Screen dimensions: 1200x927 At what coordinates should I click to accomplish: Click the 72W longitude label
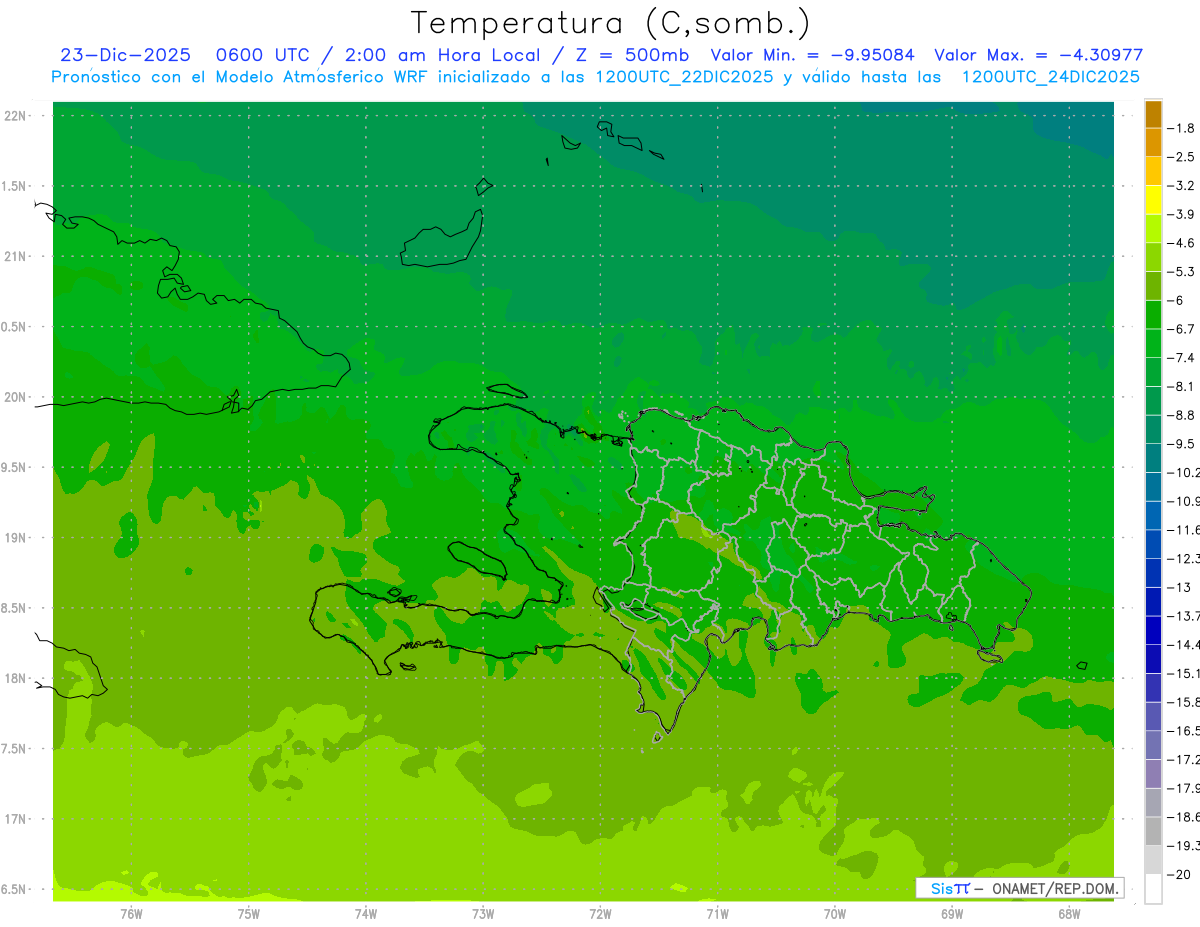tap(600, 914)
